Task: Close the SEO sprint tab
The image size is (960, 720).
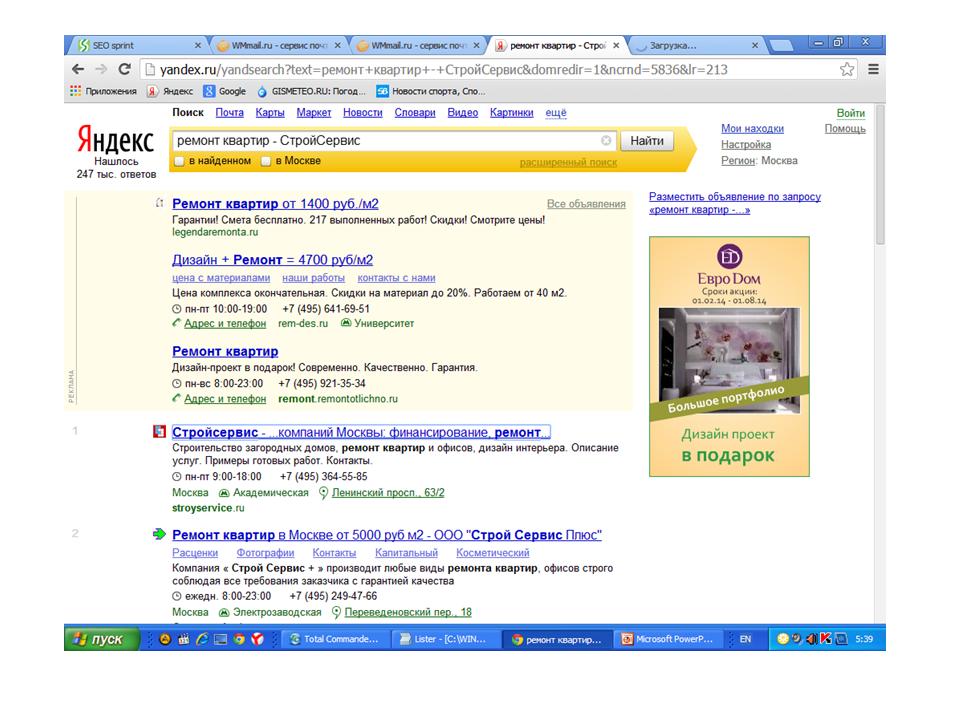Action: (x=198, y=45)
